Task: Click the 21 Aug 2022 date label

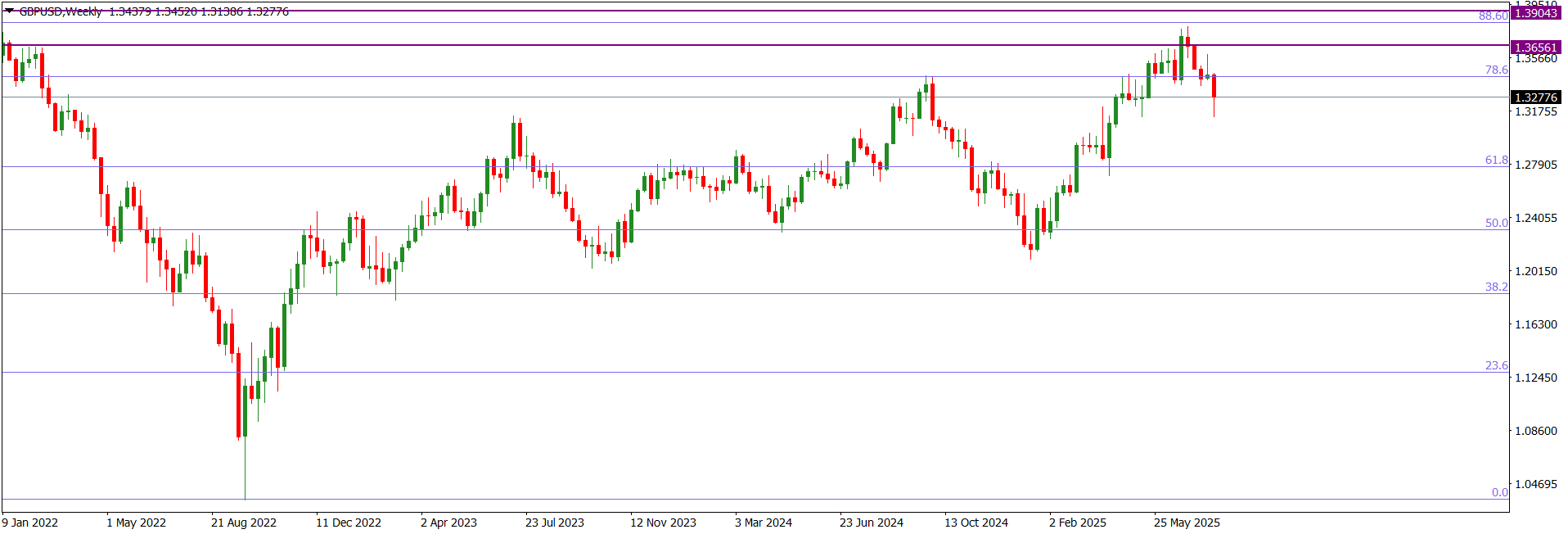Action: (x=244, y=523)
